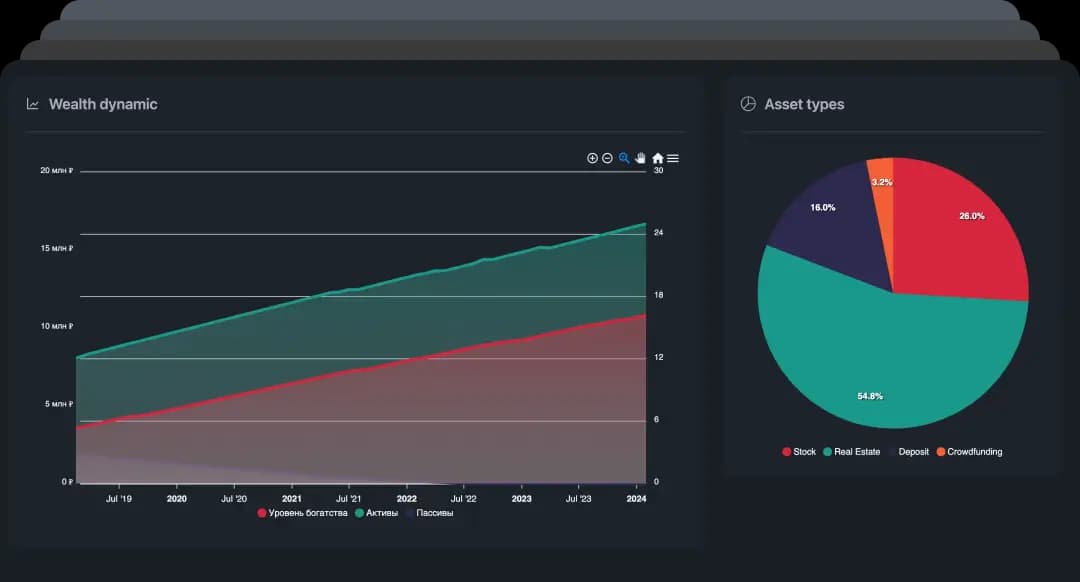Open the chart hamburger menu
Viewport: 1080px width, 582px height.
tap(673, 158)
